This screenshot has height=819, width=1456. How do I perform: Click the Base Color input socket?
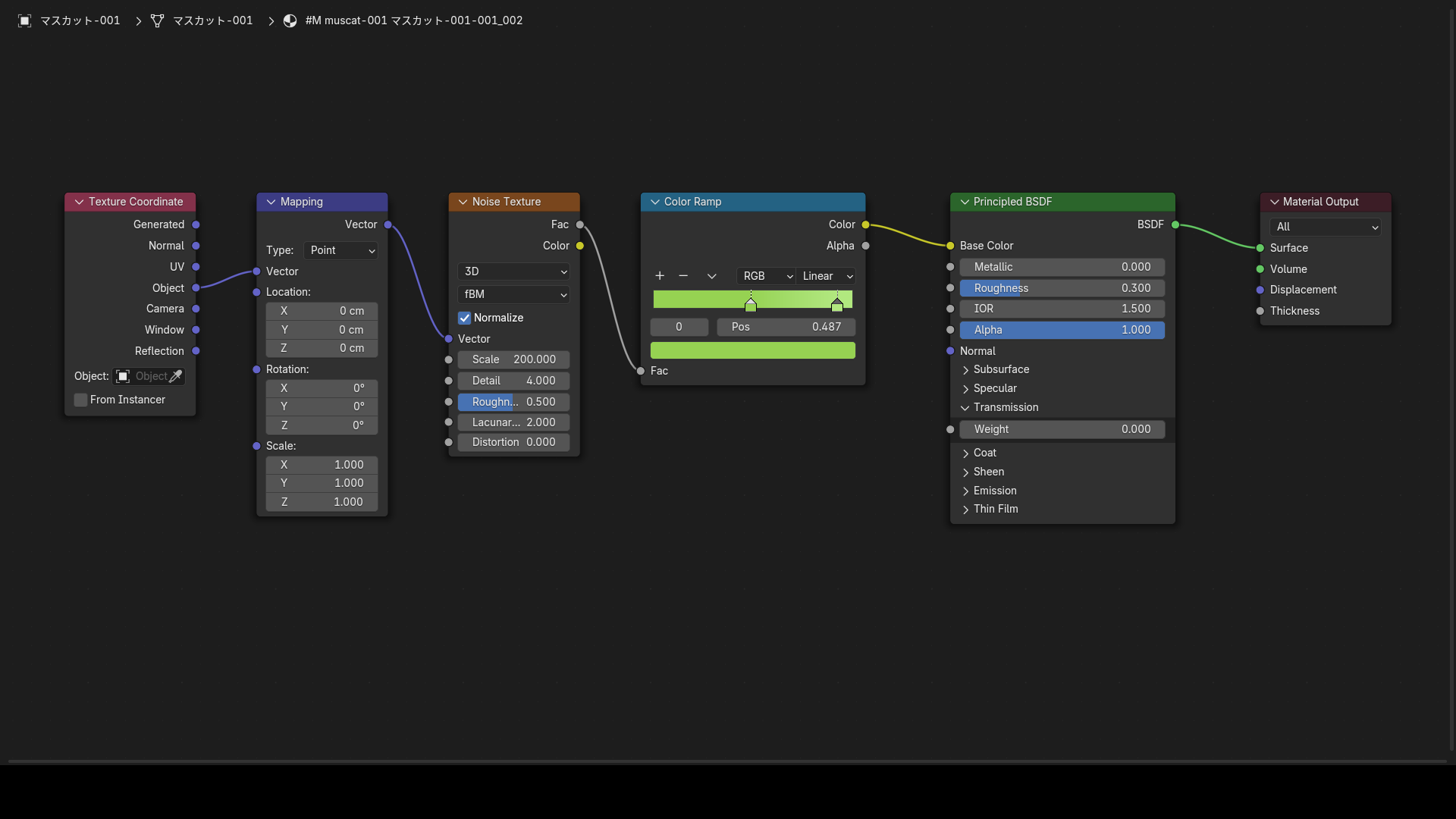click(x=950, y=246)
